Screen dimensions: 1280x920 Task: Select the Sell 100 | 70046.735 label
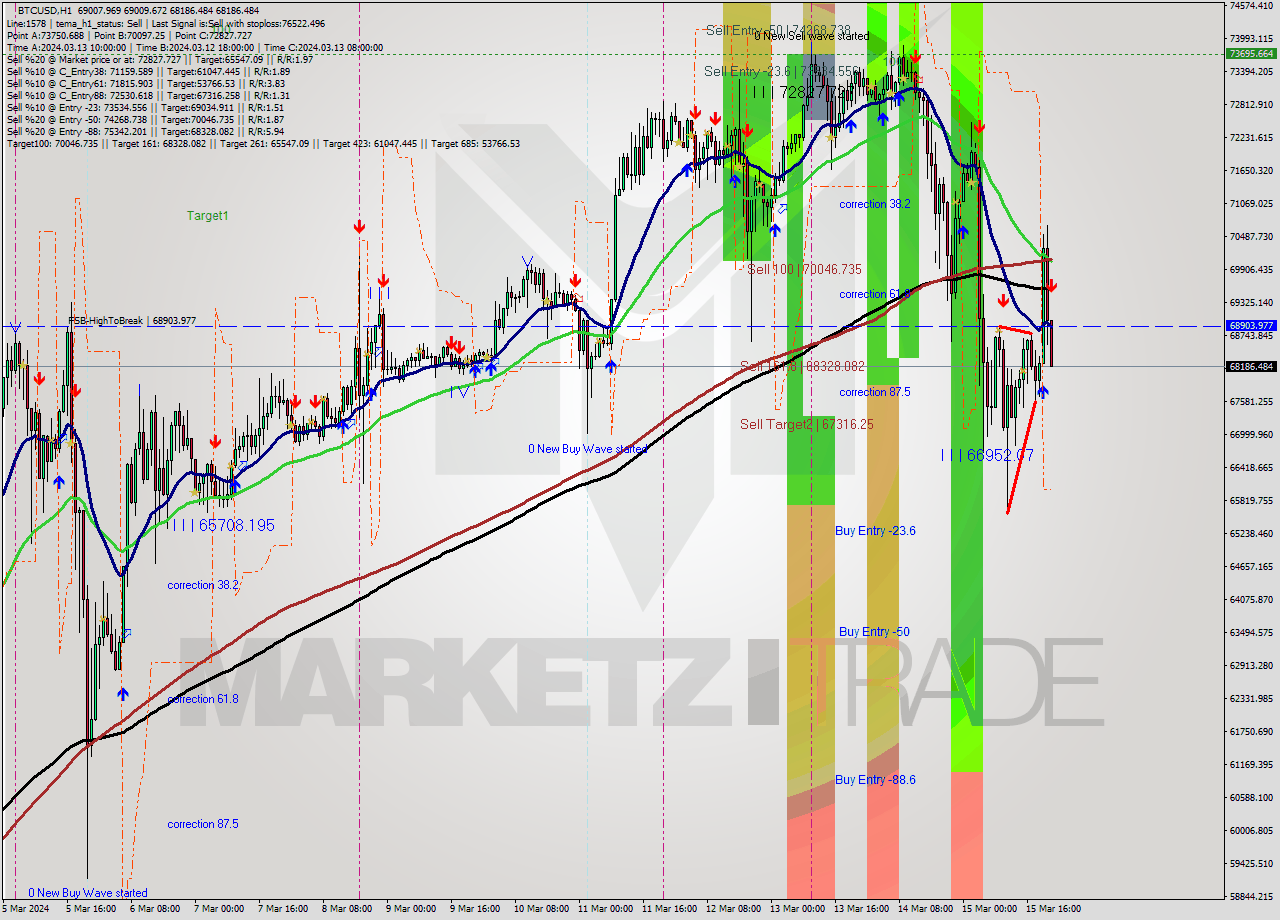[804, 269]
